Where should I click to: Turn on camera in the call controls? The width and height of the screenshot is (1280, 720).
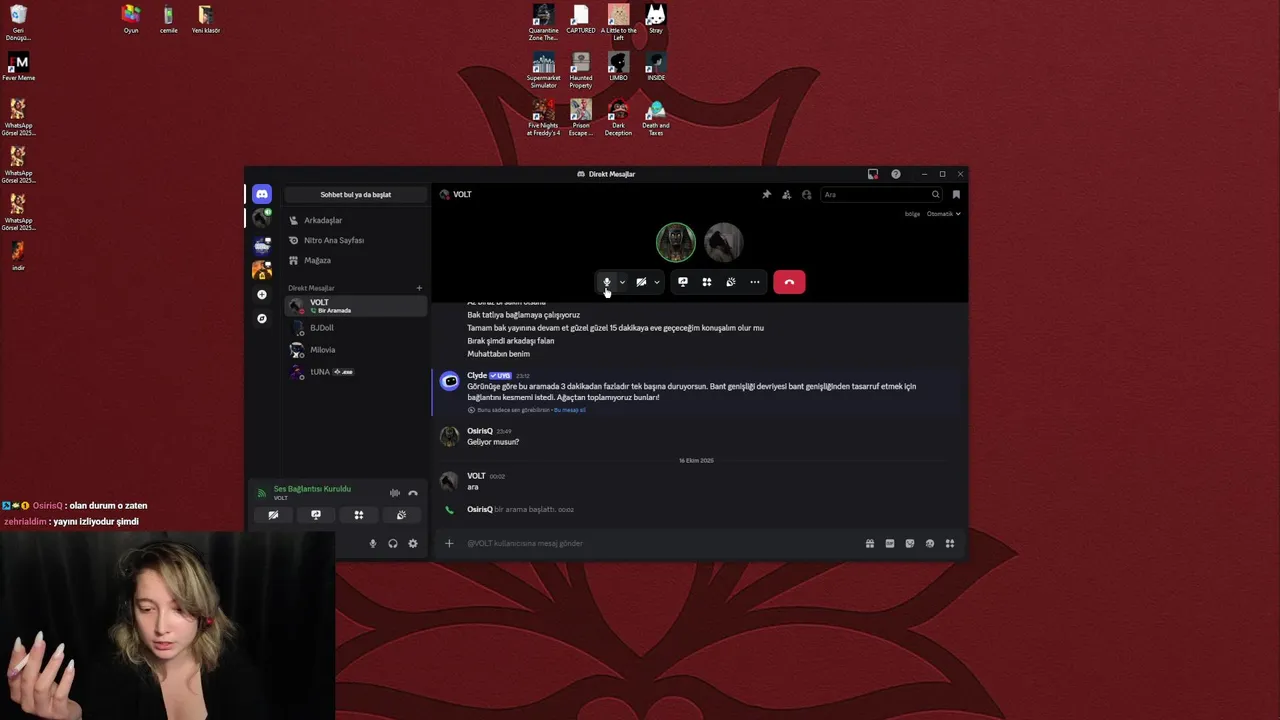click(641, 282)
